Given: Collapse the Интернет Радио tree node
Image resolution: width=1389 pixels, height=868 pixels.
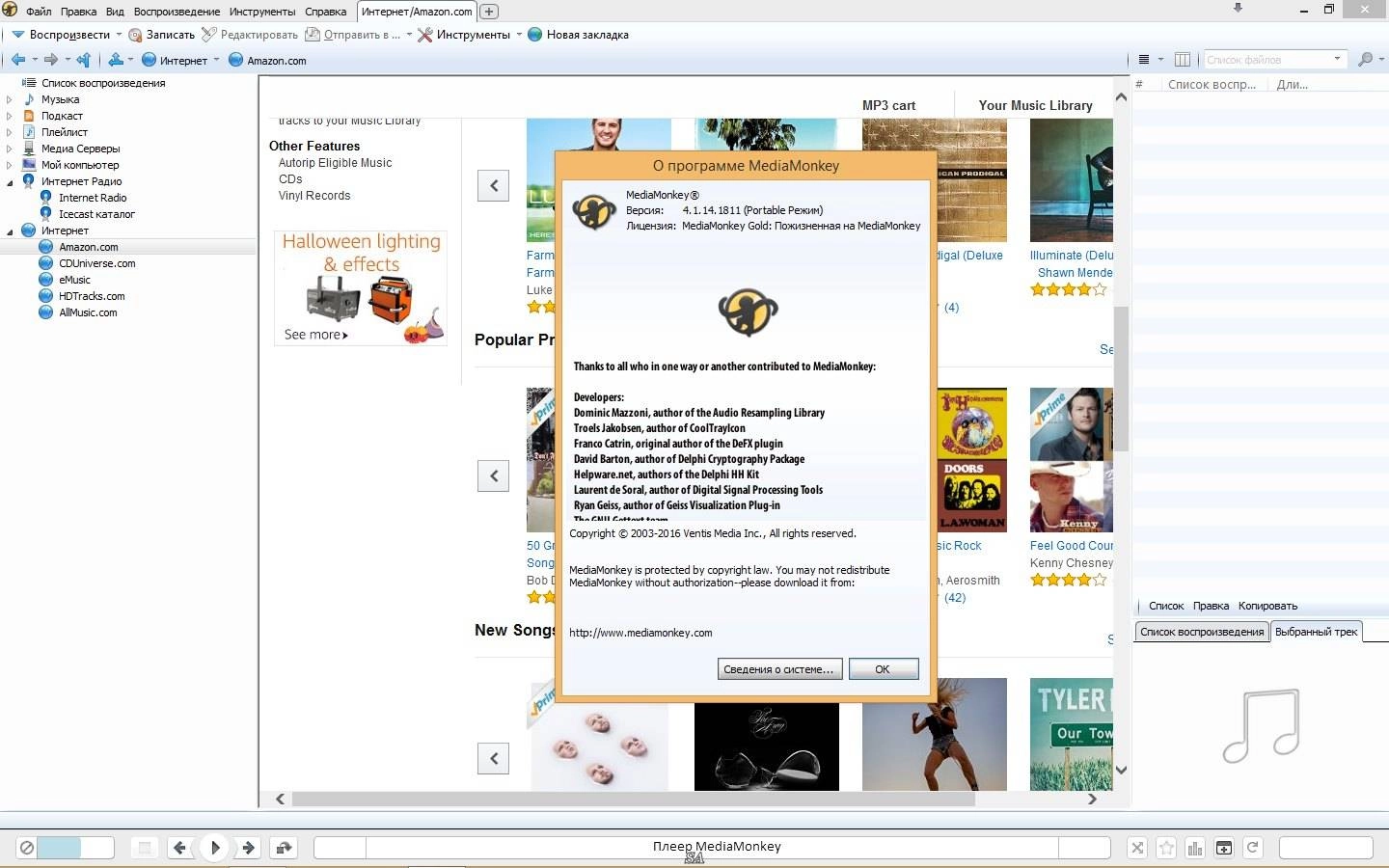Looking at the screenshot, I should point(10,181).
